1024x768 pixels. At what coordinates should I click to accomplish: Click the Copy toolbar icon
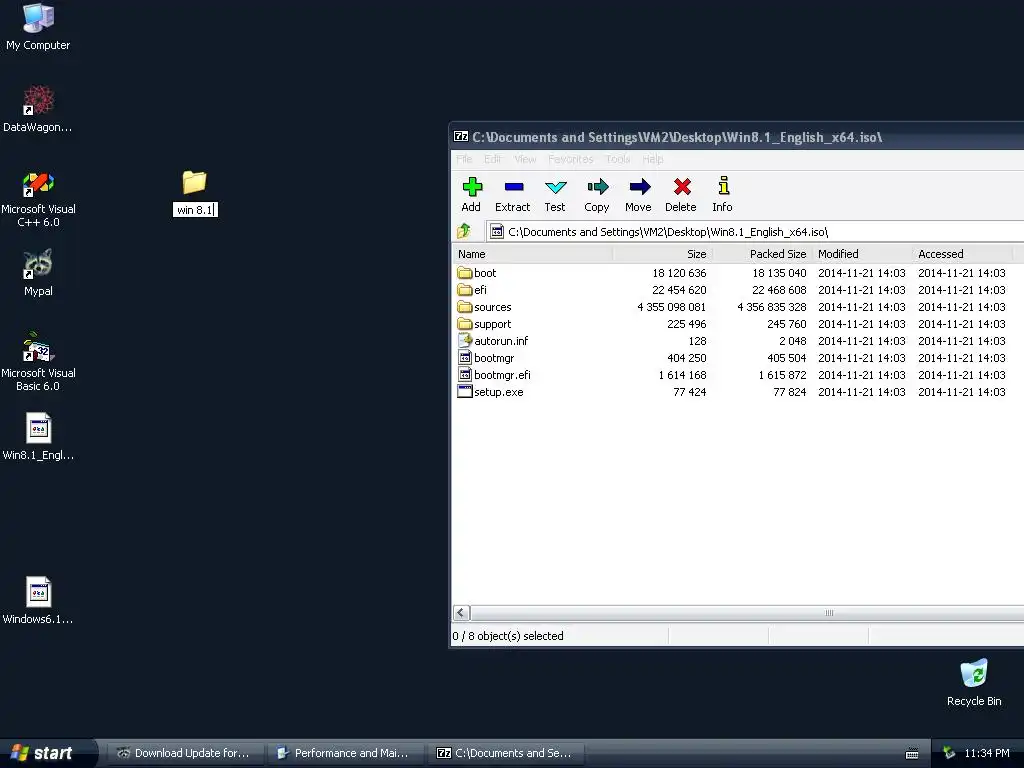597,187
